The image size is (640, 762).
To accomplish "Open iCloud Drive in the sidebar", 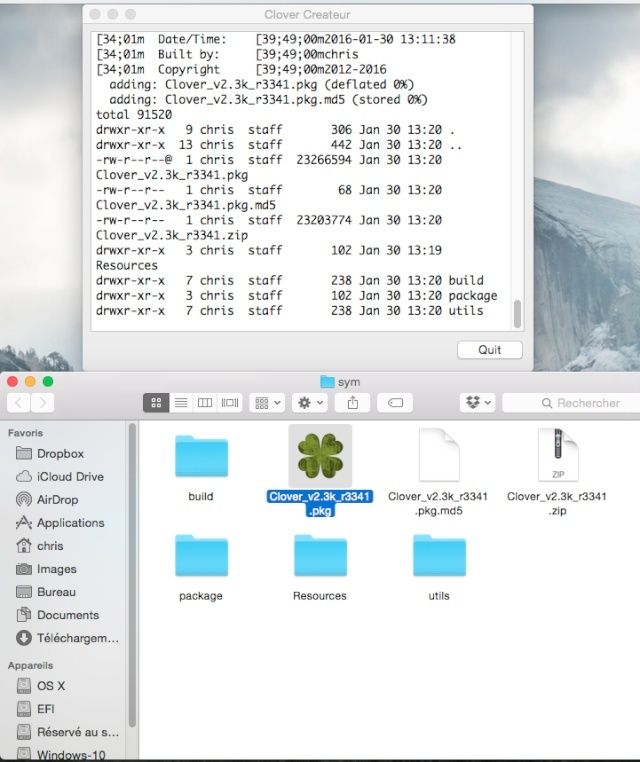I will [x=70, y=477].
